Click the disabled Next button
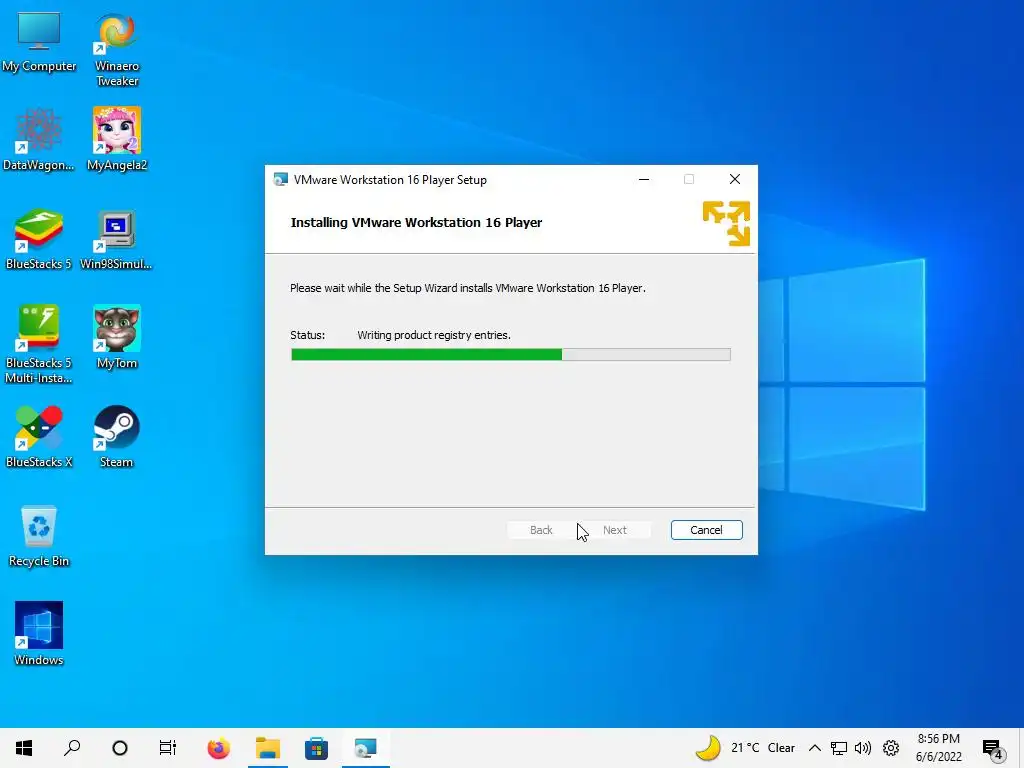The width and height of the screenshot is (1024, 768). coord(615,530)
